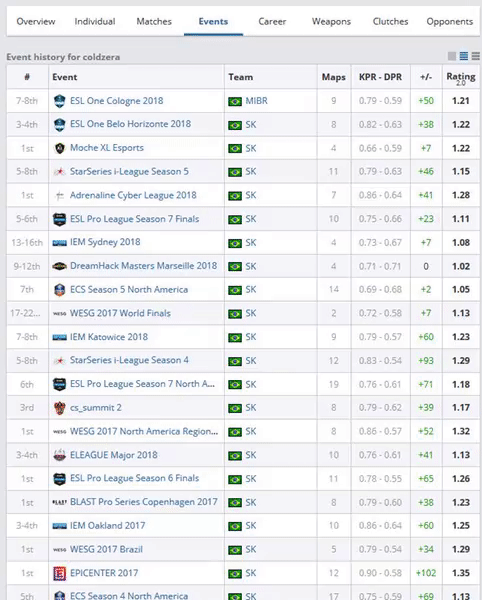
Task: Open the WESG 2017 Brazil event
Action: point(106,550)
